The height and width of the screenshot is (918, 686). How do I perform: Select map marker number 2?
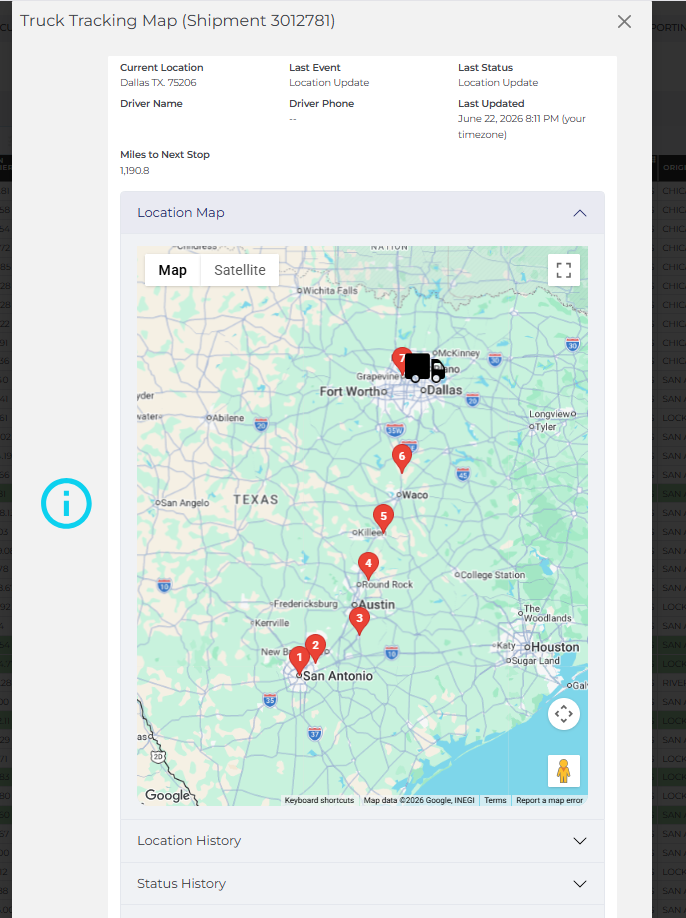(315, 648)
